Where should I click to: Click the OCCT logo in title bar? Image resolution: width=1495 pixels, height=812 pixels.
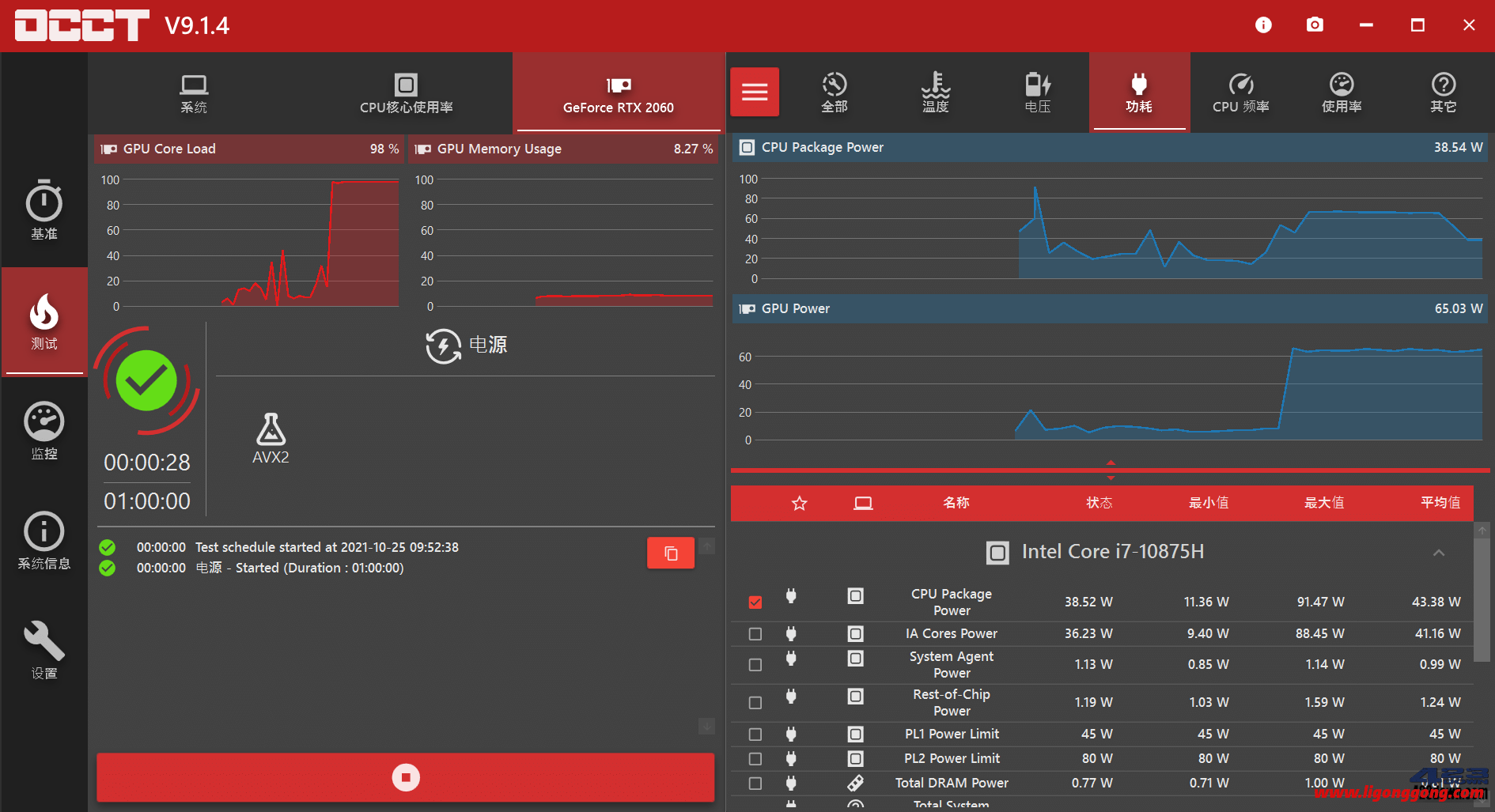point(81,25)
